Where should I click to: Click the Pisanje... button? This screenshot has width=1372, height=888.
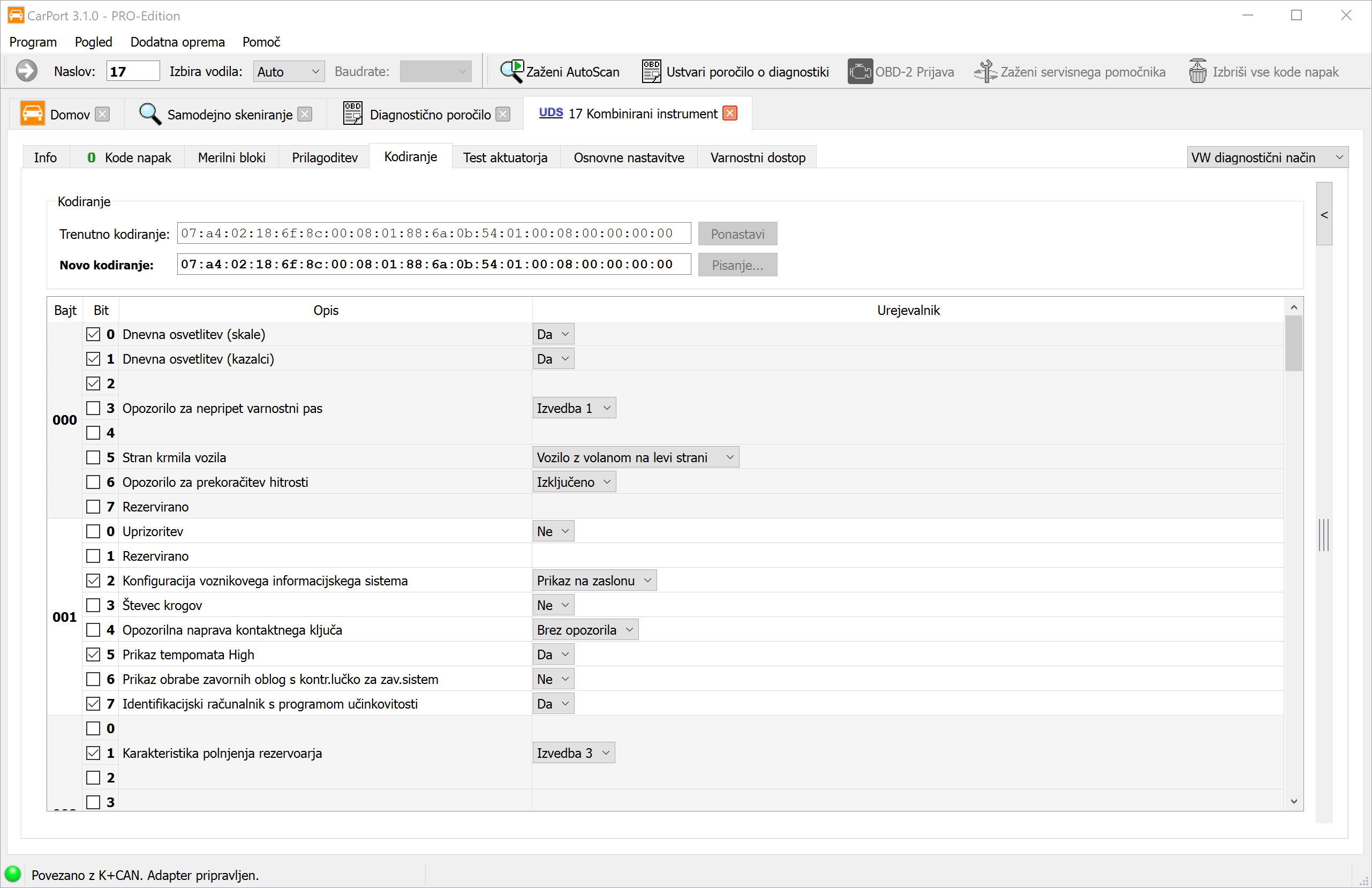tap(737, 265)
